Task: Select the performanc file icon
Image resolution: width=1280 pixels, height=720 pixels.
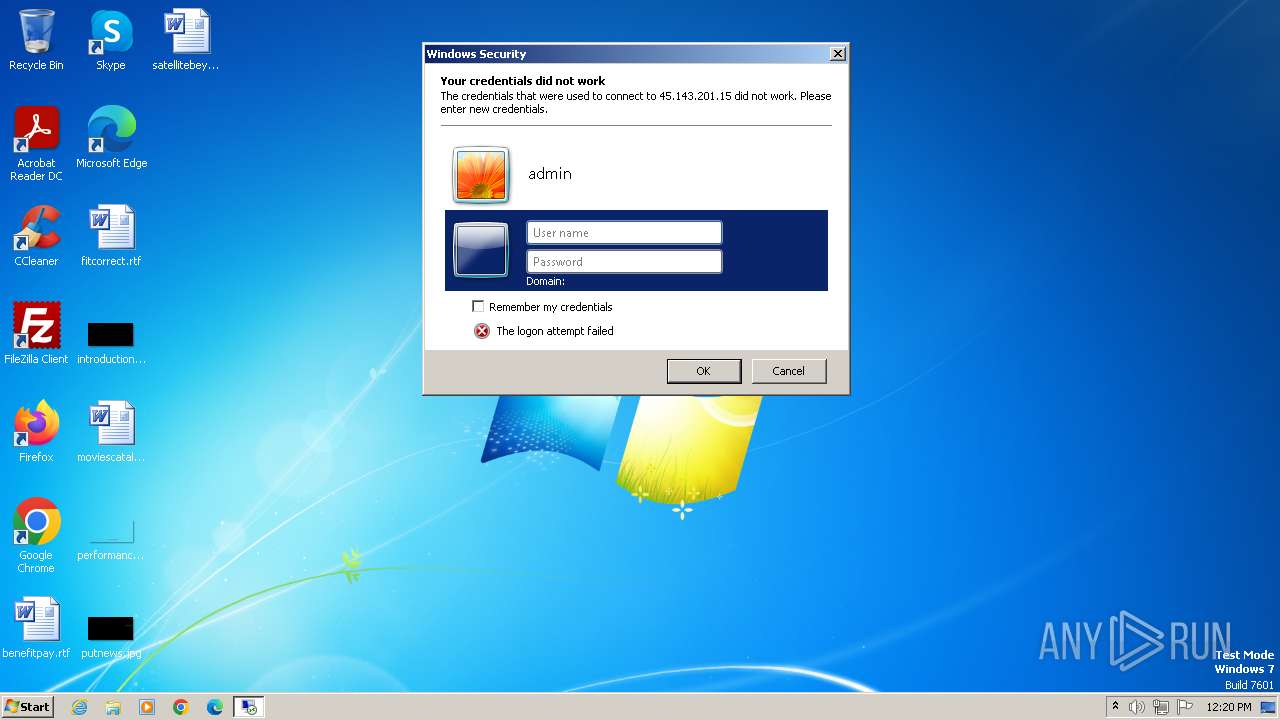Action: pos(111,540)
